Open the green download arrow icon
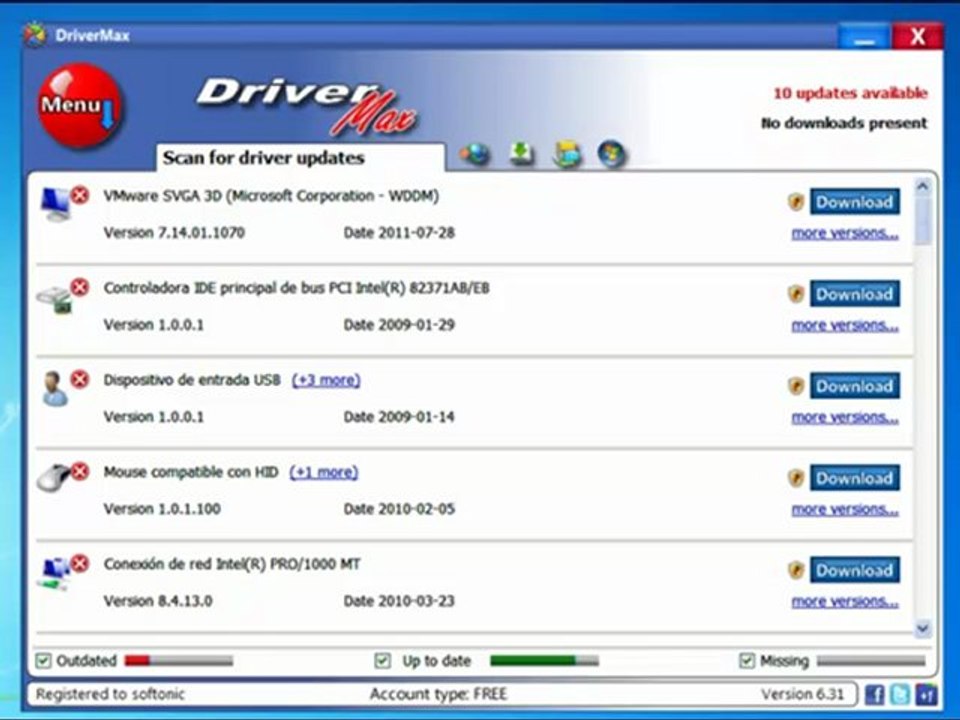 (522, 154)
